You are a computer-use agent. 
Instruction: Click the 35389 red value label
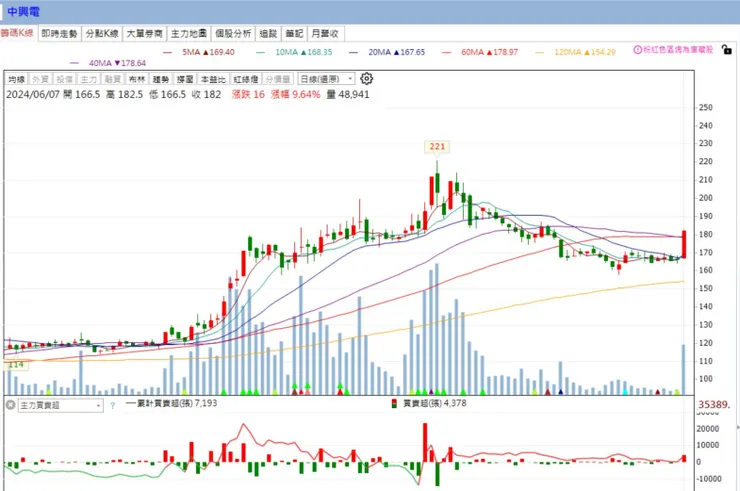[714, 405]
